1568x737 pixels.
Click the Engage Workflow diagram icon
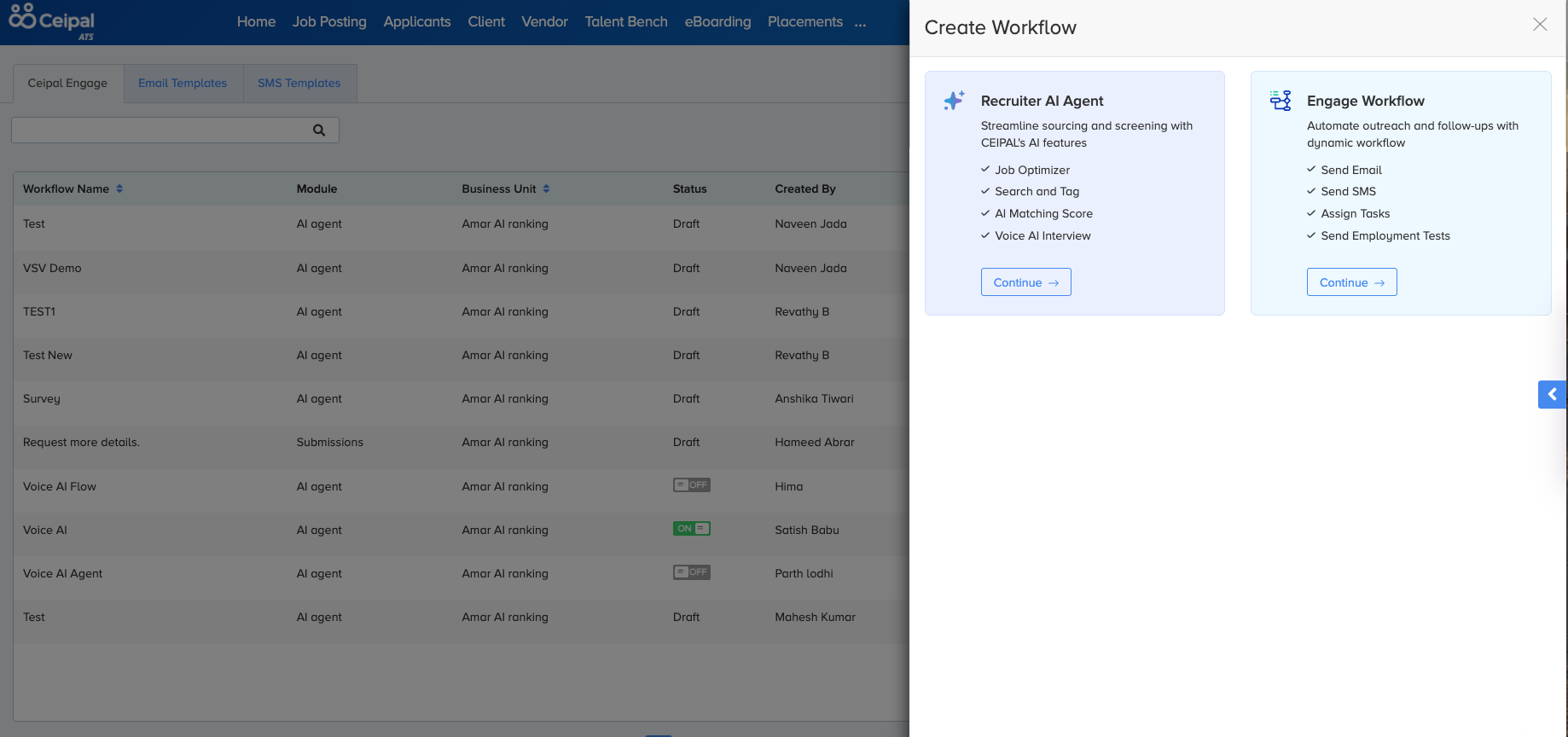1281,101
